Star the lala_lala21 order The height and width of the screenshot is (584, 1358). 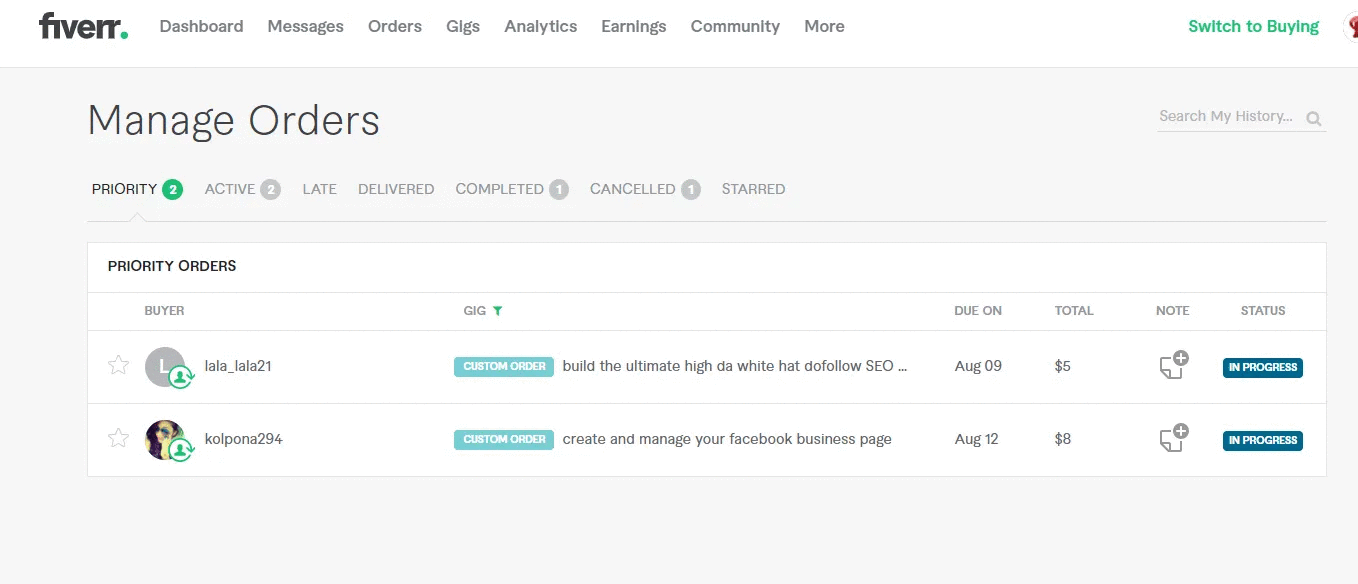pos(118,366)
